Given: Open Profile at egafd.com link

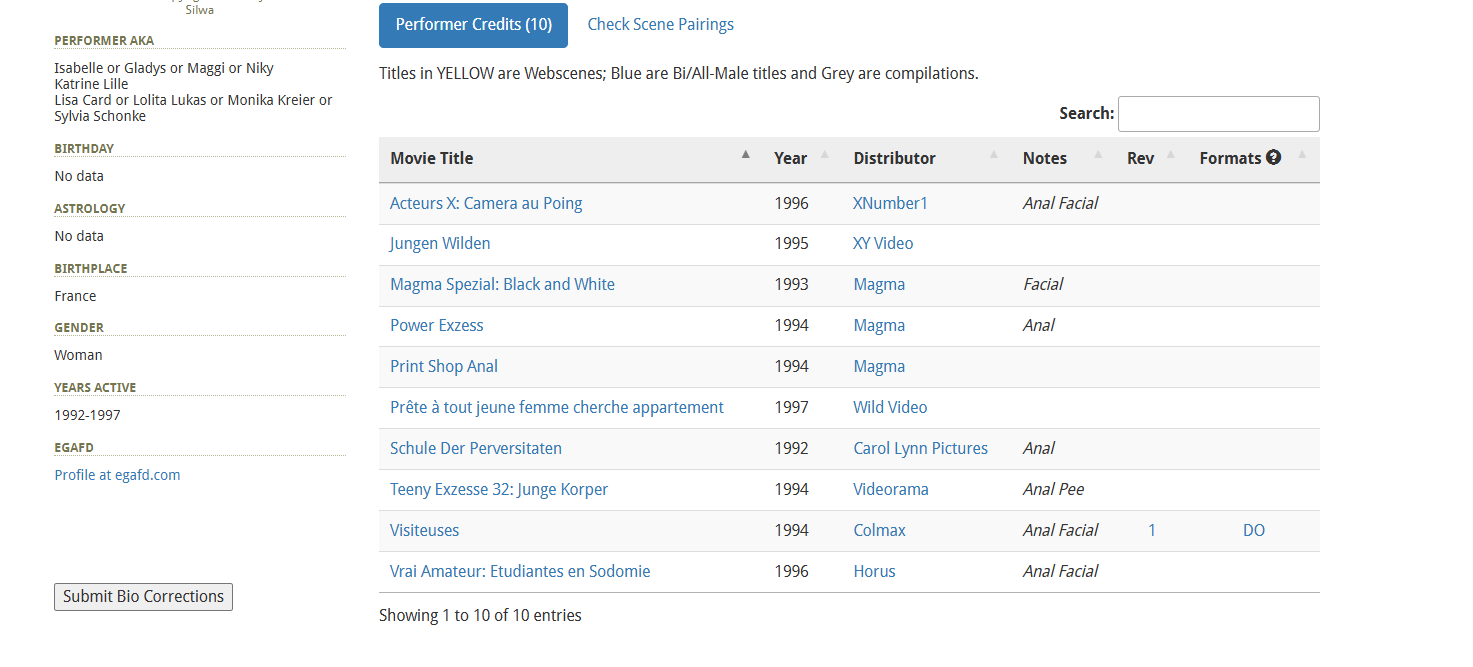Looking at the screenshot, I should 117,475.
